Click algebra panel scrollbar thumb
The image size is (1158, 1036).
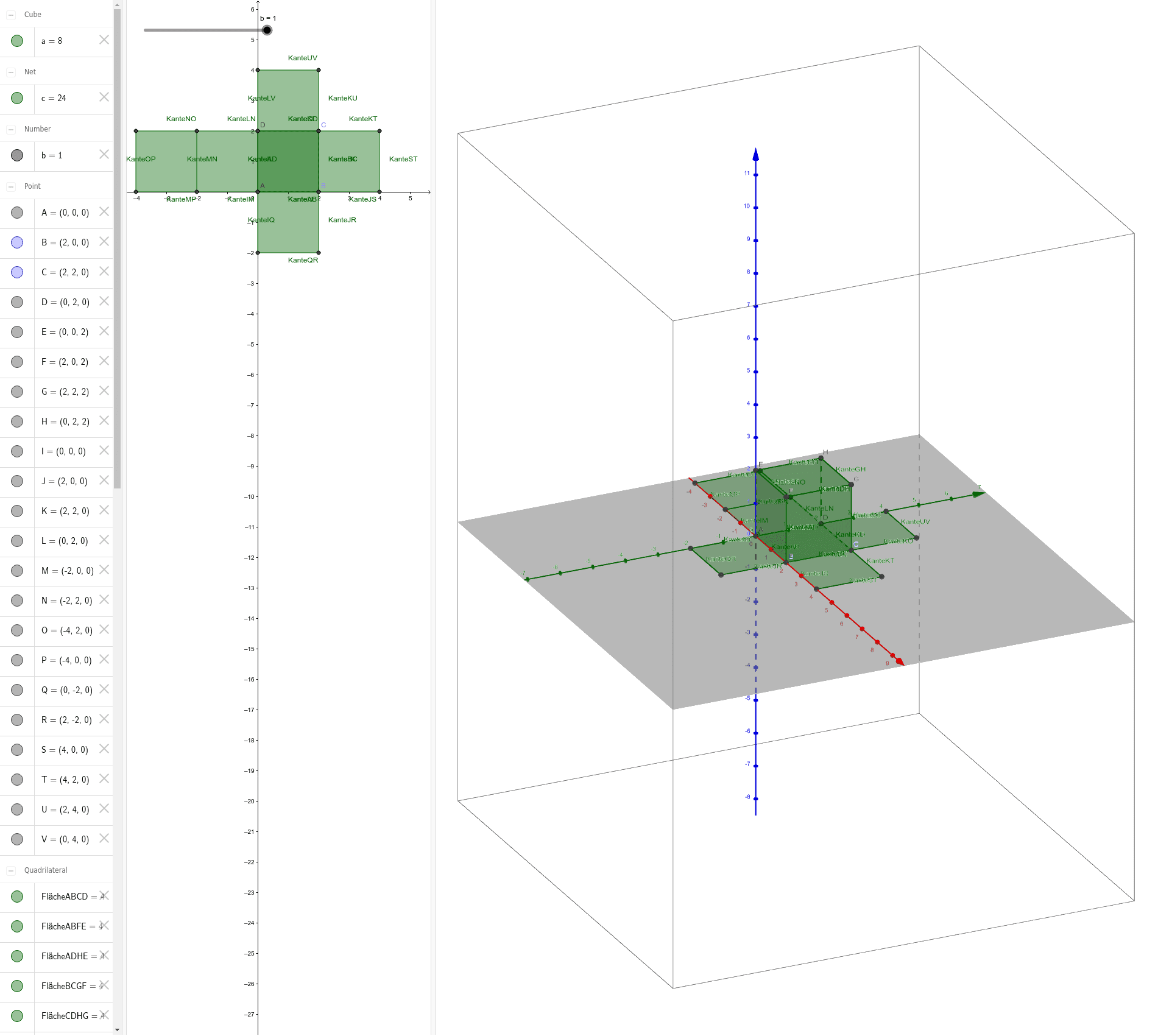(x=117, y=248)
